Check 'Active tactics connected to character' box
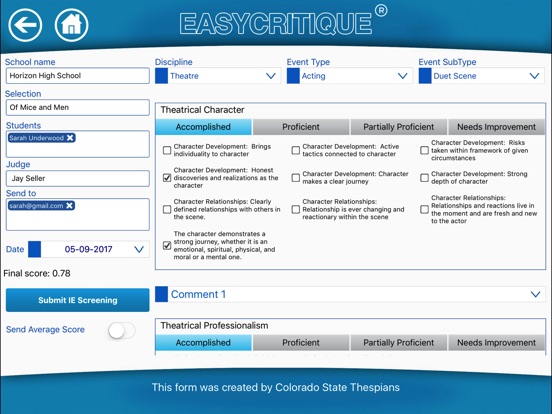This screenshot has width=552, height=414. click(x=296, y=150)
